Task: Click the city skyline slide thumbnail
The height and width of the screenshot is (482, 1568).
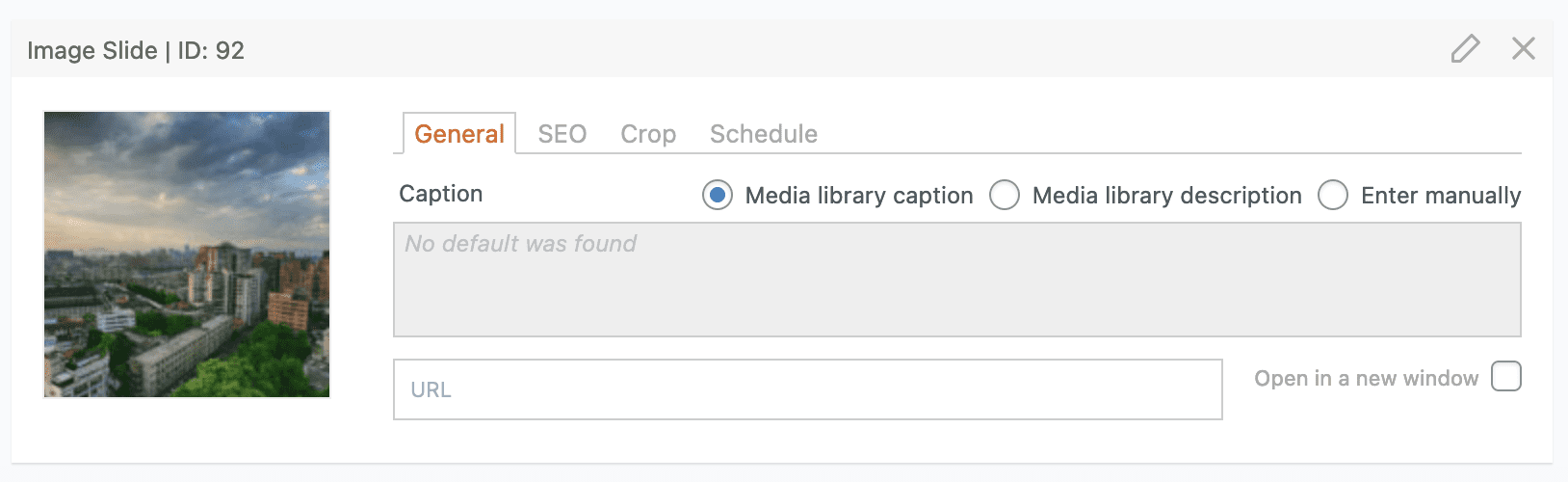Action: point(187,254)
